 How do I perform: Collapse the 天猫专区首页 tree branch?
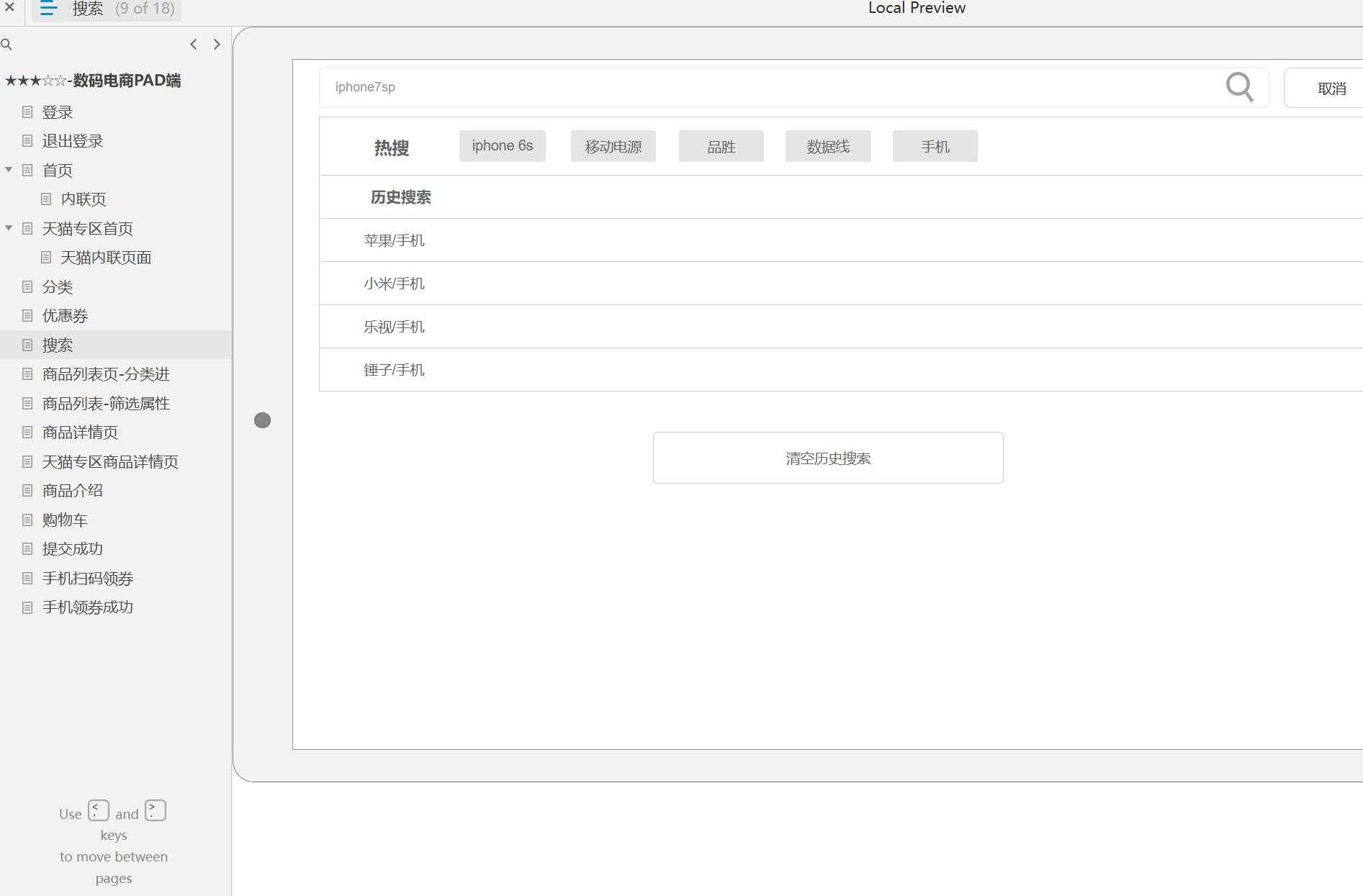click(x=9, y=227)
